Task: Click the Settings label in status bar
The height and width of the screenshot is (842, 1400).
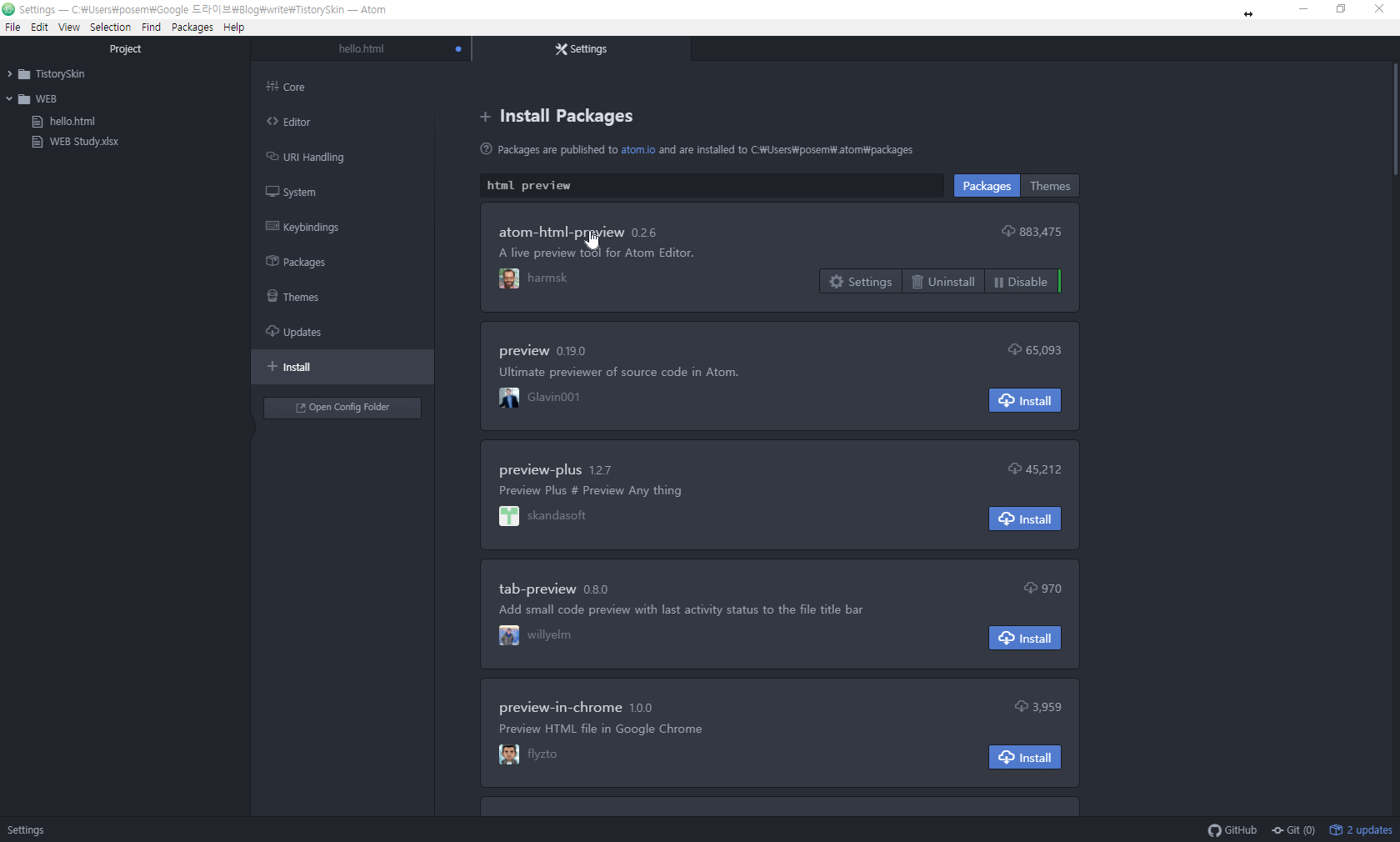Action: [x=26, y=830]
